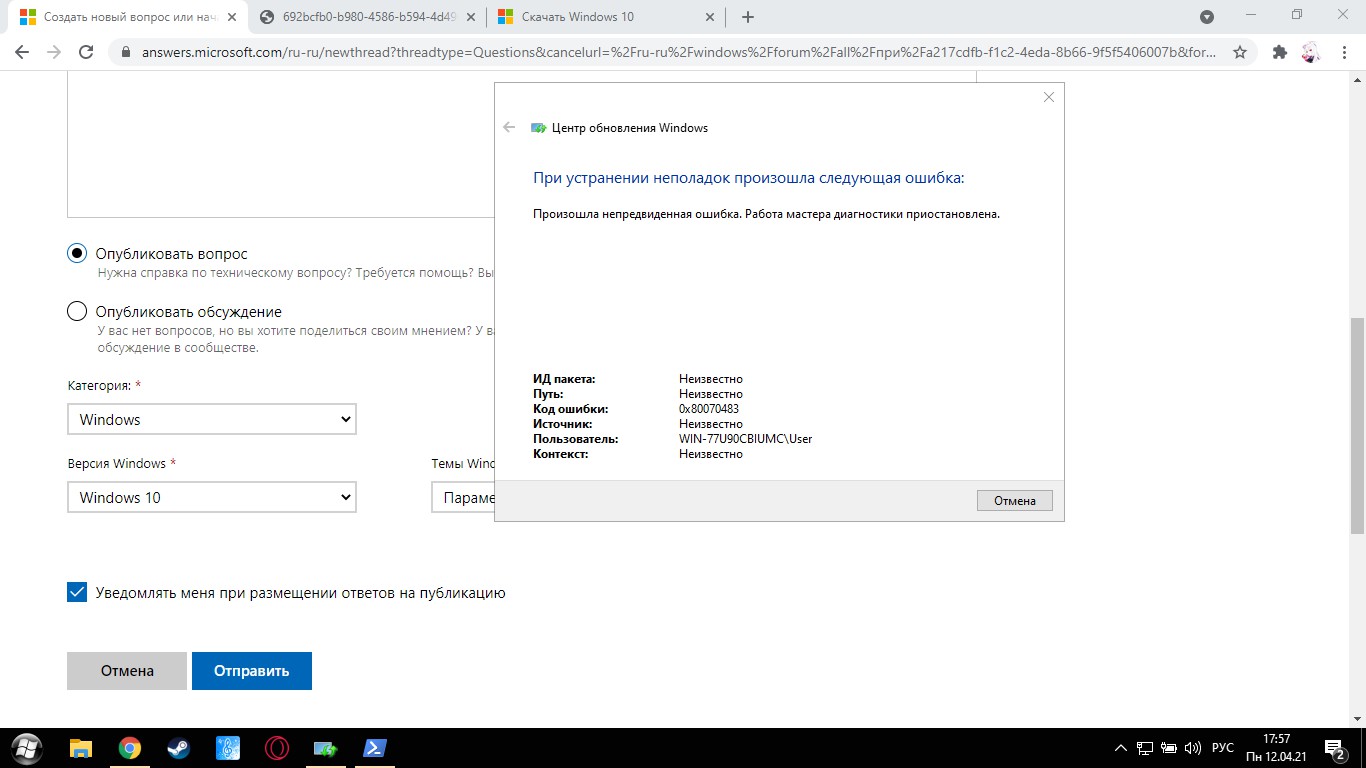The width and height of the screenshot is (1366, 768).
Task: Click the page vertical scrollbar thumb
Action: click(x=1357, y=426)
